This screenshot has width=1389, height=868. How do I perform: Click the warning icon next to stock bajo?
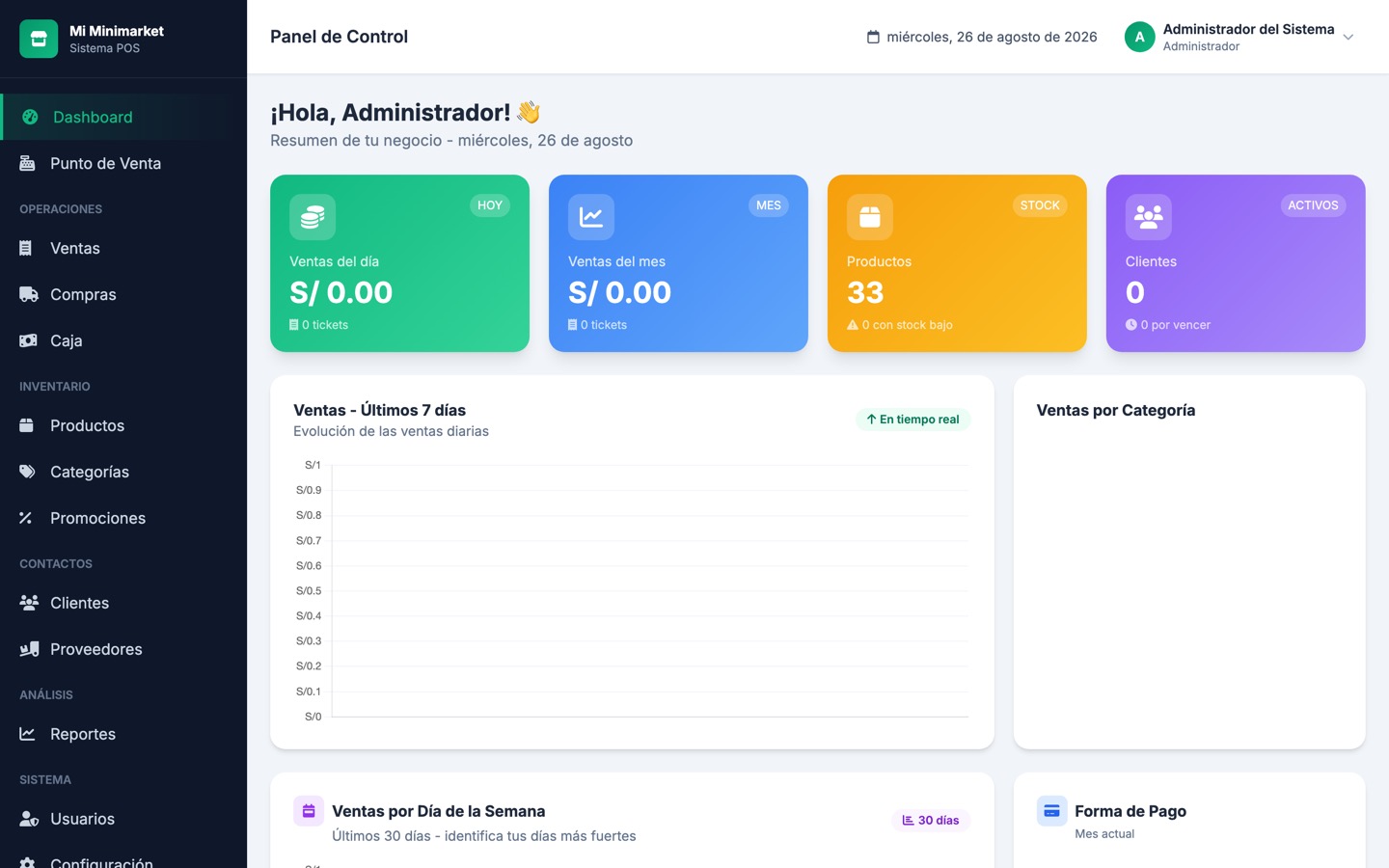coord(853,325)
